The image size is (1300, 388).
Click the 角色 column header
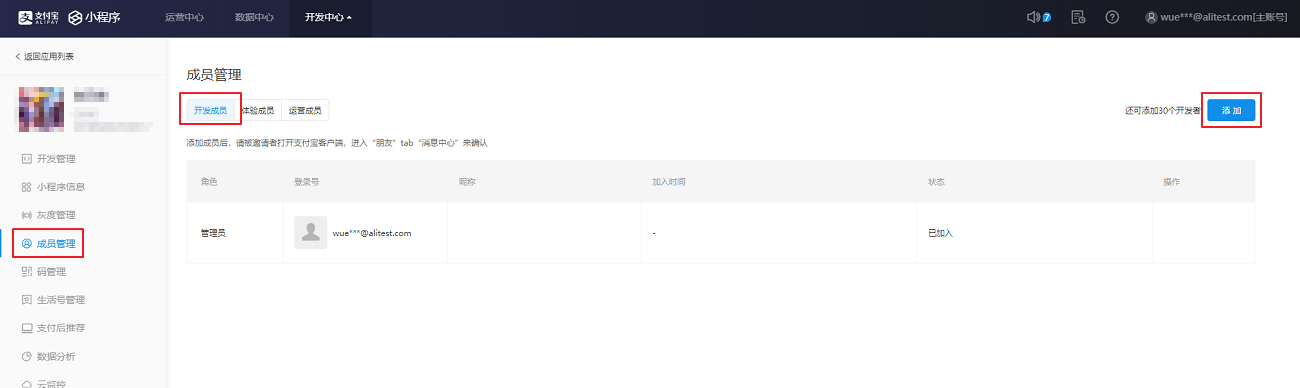pyautogui.click(x=209, y=182)
